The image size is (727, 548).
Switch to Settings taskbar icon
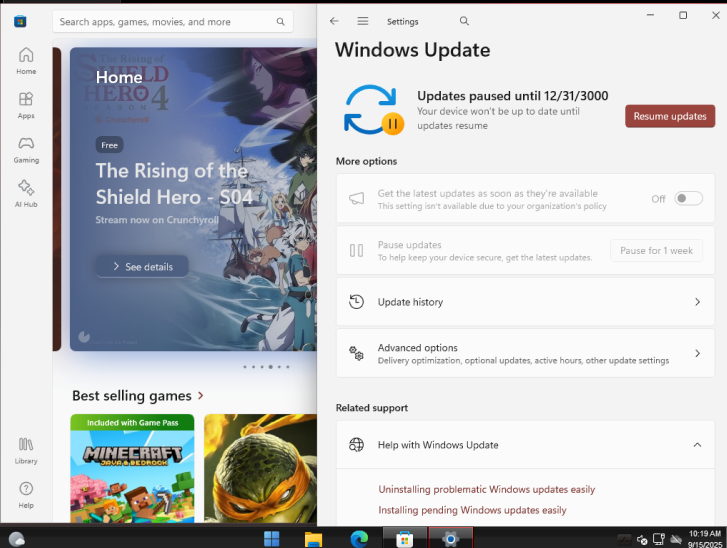(450, 539)
